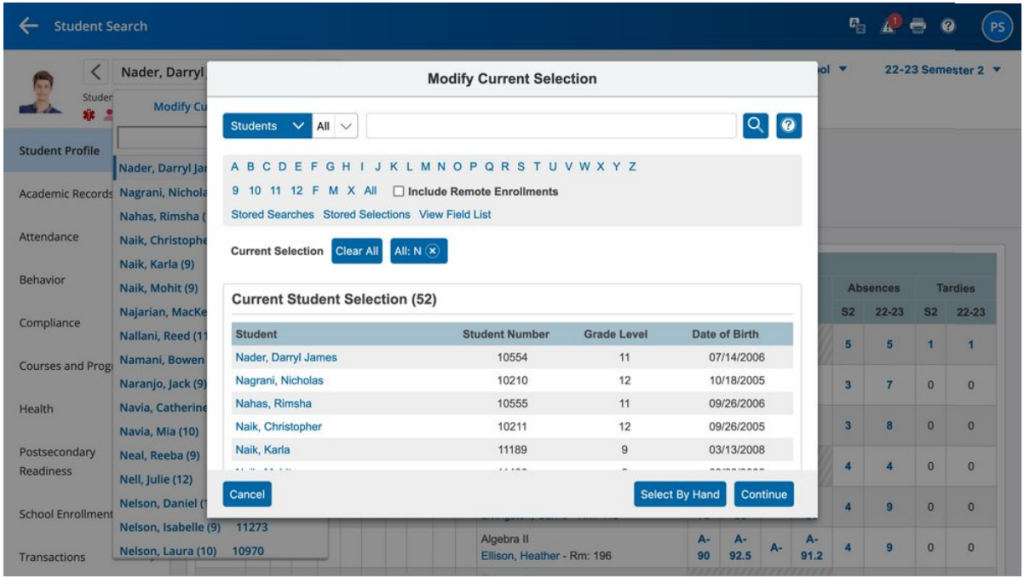The image size is (1024, 578).
Task: Click the back arrow beside Student Search
Action: 29,26
